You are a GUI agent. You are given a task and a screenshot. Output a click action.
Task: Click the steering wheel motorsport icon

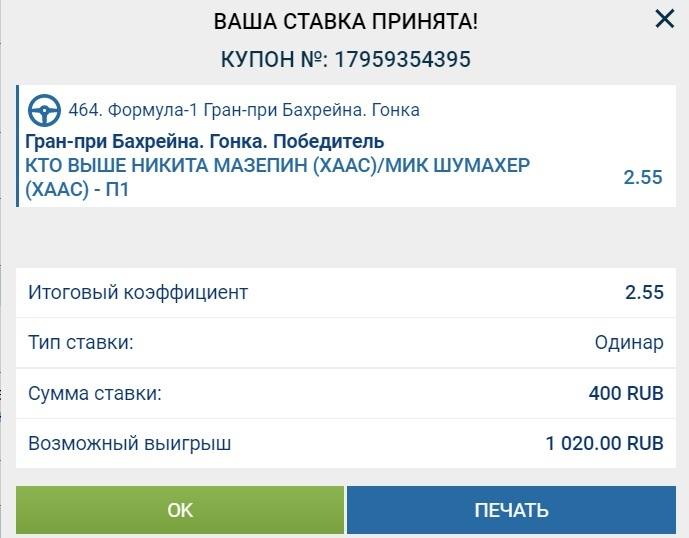coord(44,110)
